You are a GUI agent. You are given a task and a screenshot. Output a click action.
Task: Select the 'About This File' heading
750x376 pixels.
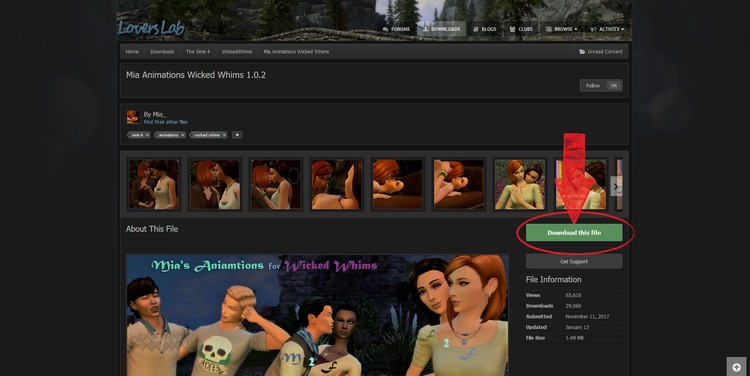click(x=152, y=229)
